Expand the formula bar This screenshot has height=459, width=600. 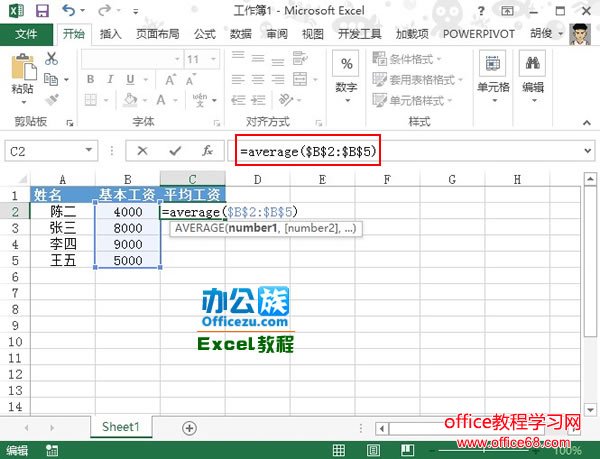[588, 151]
